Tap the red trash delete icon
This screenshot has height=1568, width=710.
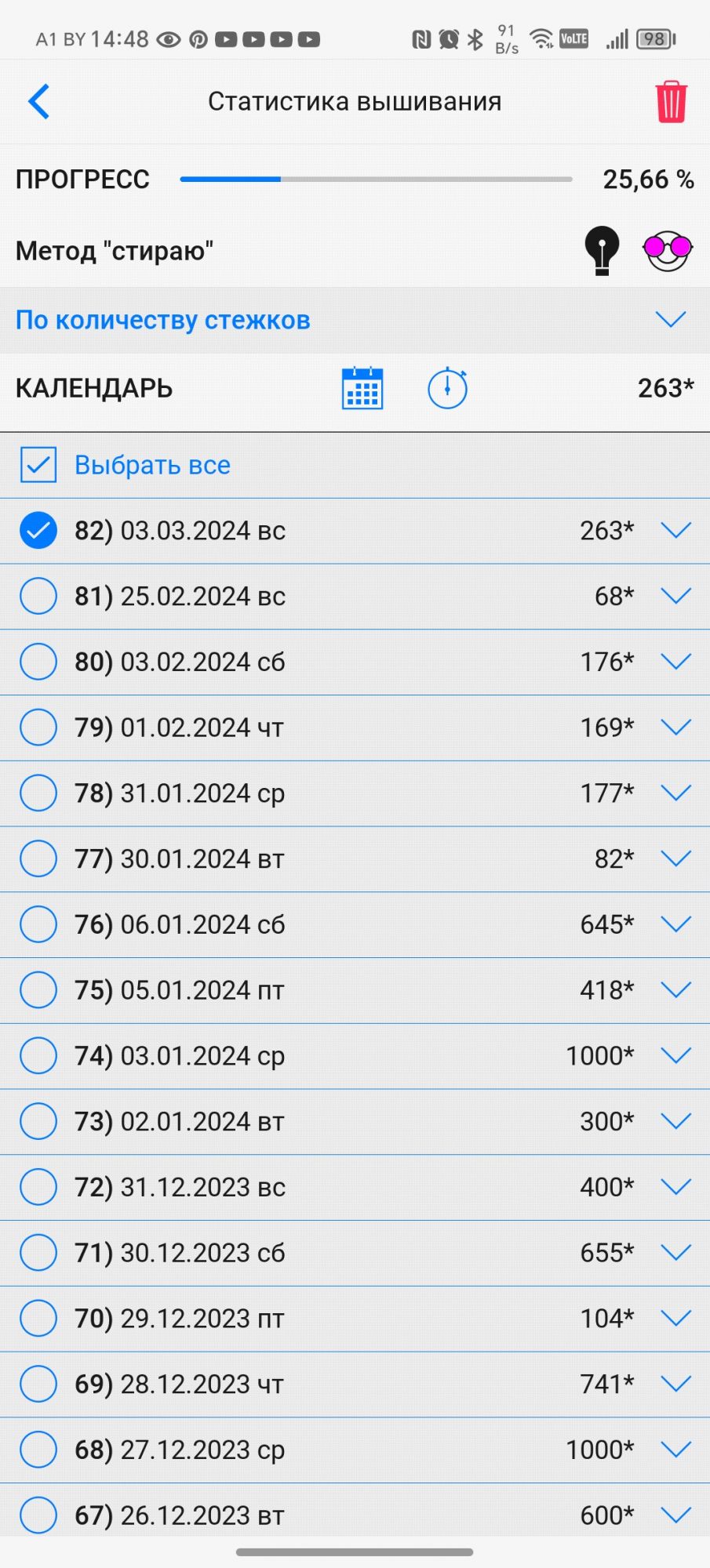pos(671,102)
